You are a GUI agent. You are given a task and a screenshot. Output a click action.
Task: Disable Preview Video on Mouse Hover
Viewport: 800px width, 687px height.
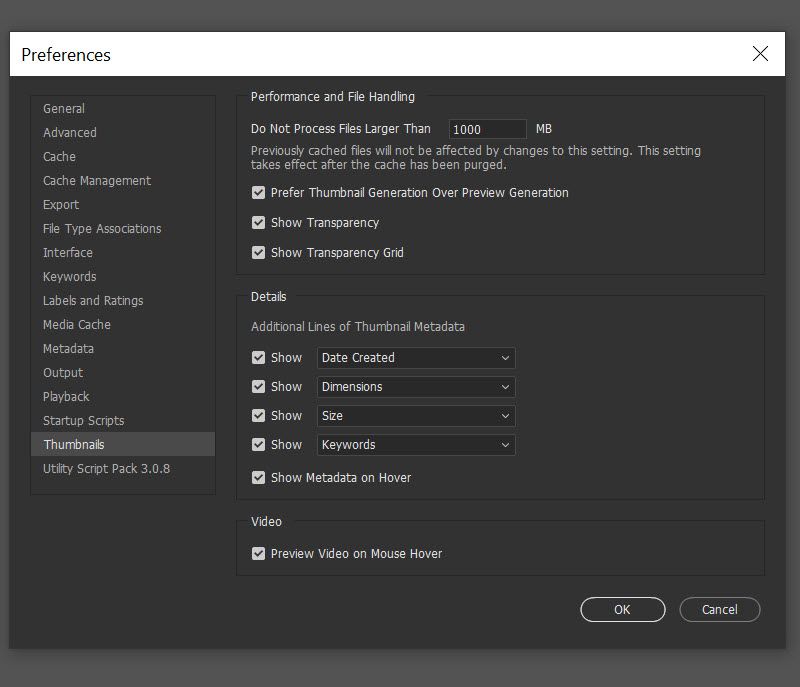click(259, 554)
